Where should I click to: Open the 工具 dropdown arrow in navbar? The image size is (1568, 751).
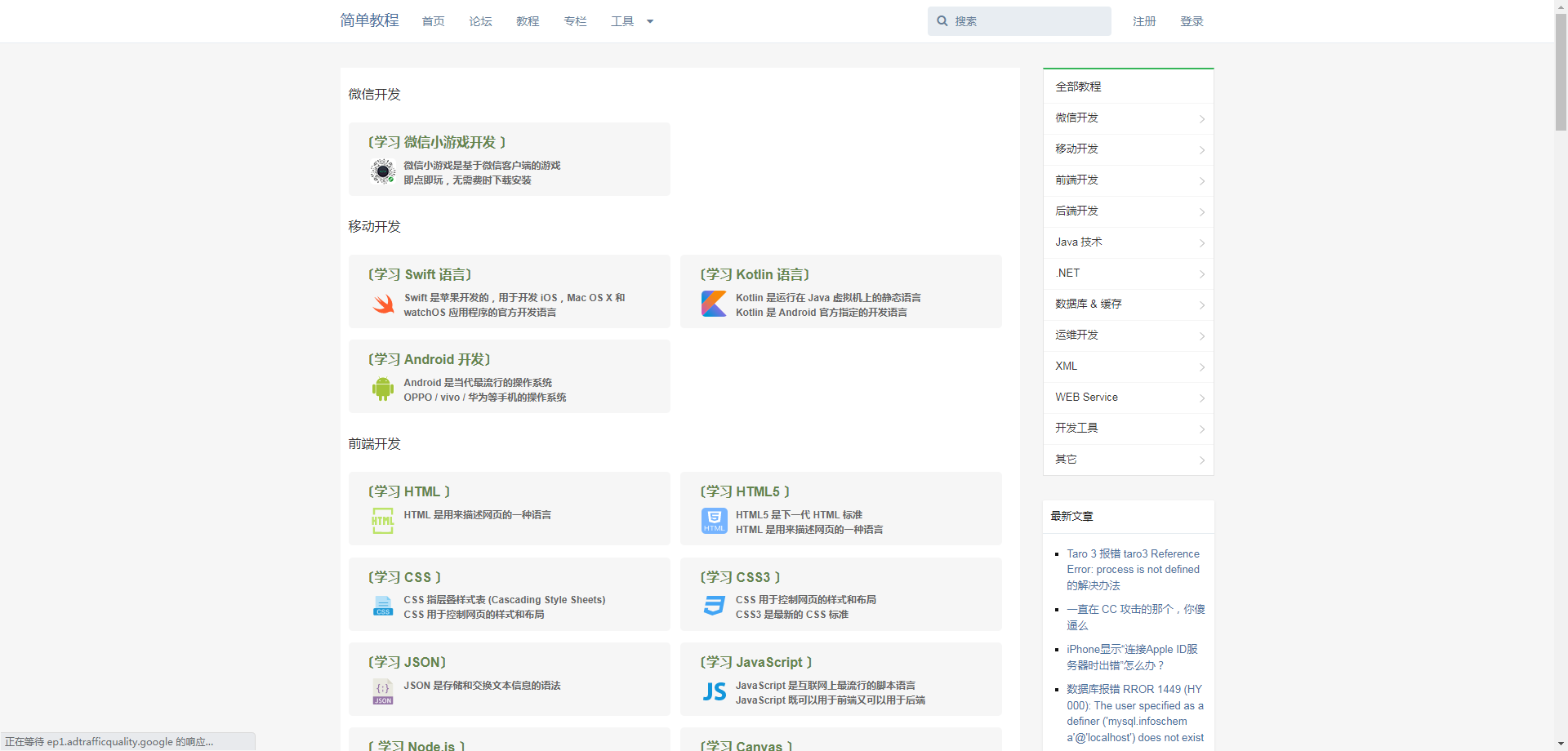pyautogui.click(x=650, y=22)
